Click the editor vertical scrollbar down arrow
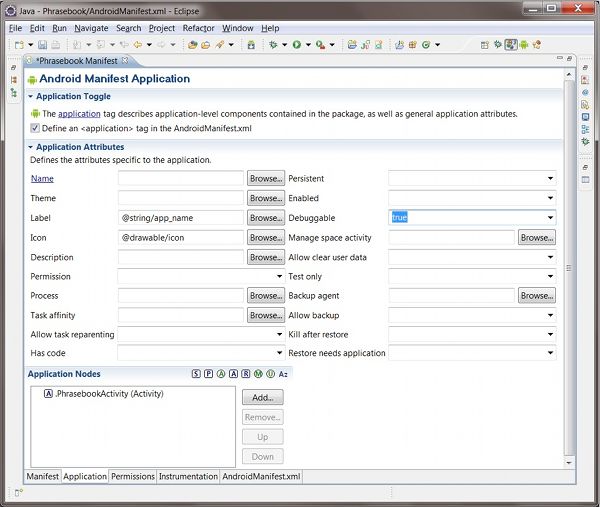The width and height of the screenshot is (600, 507). click(569, 463)
